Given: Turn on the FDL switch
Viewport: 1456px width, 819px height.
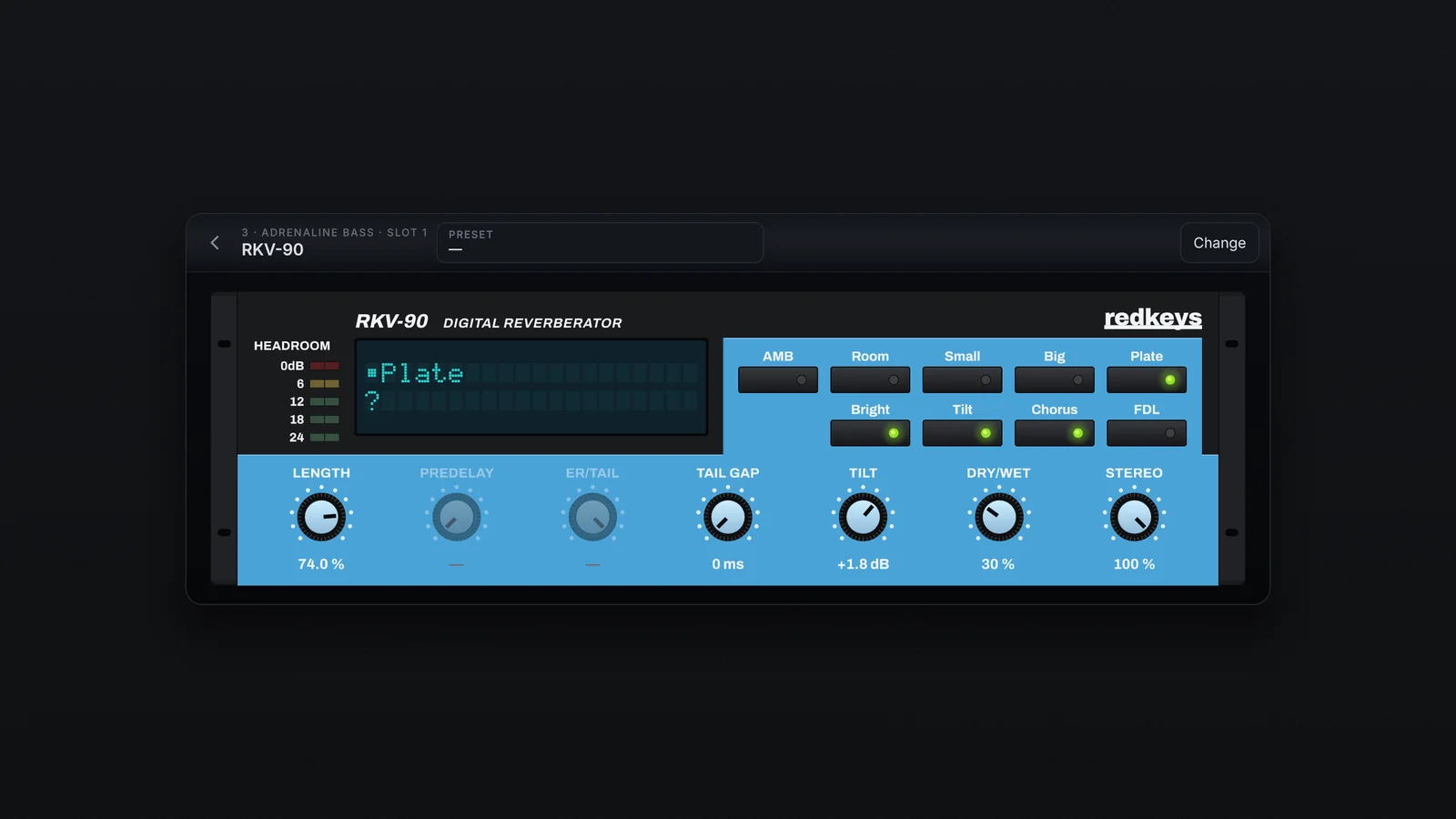Looking at the screenshot, I should 1147,433.
